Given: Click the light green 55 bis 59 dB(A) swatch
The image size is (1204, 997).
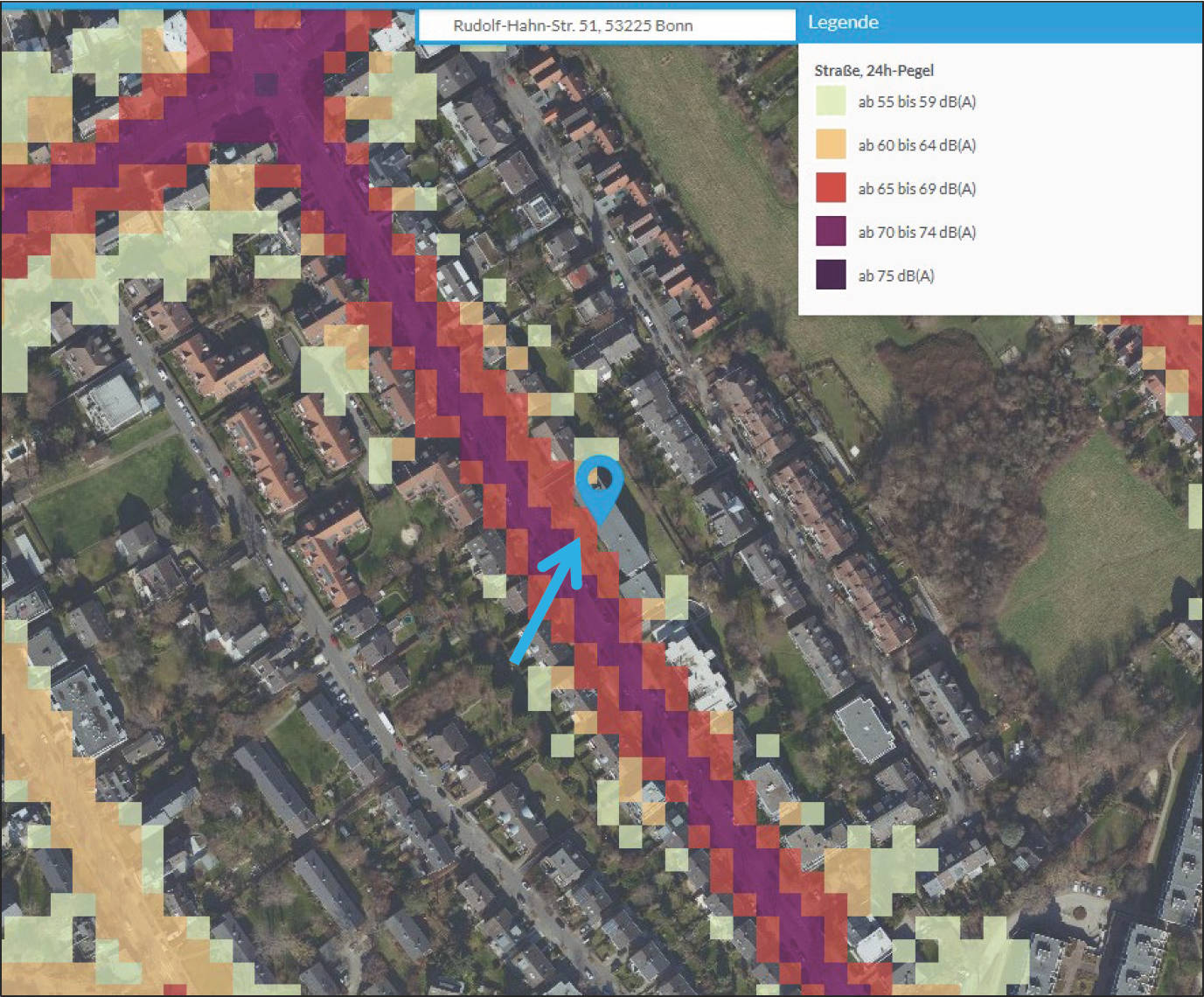Looking at the screenshot, I should pos(831,101).
